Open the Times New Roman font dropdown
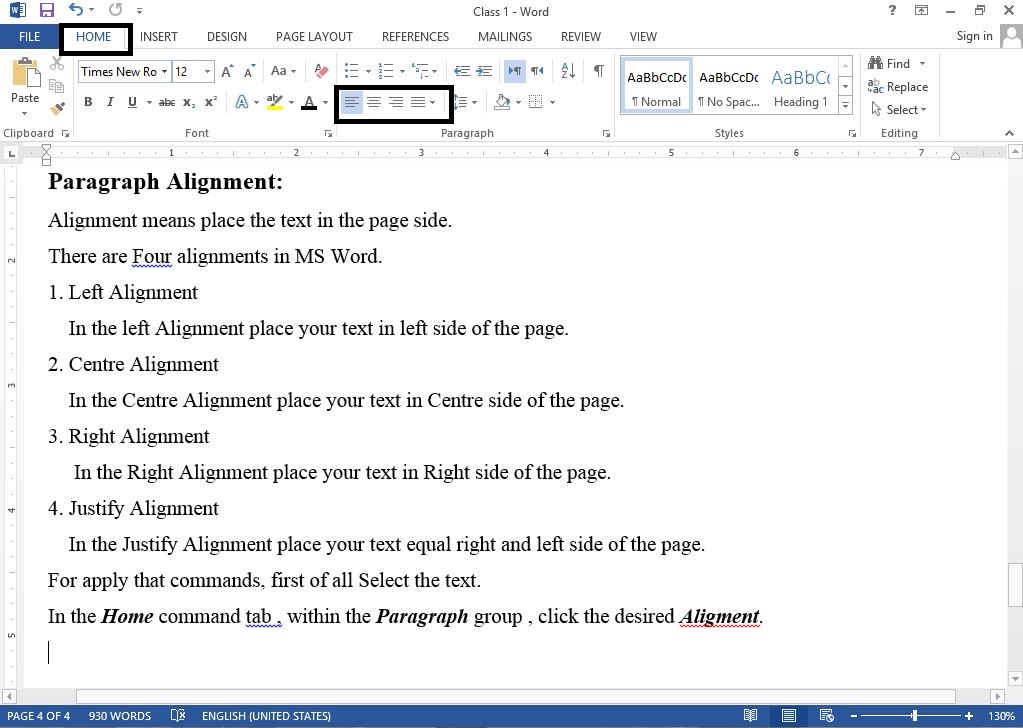Screen dimensions: 1023x728 click(165, 71)
